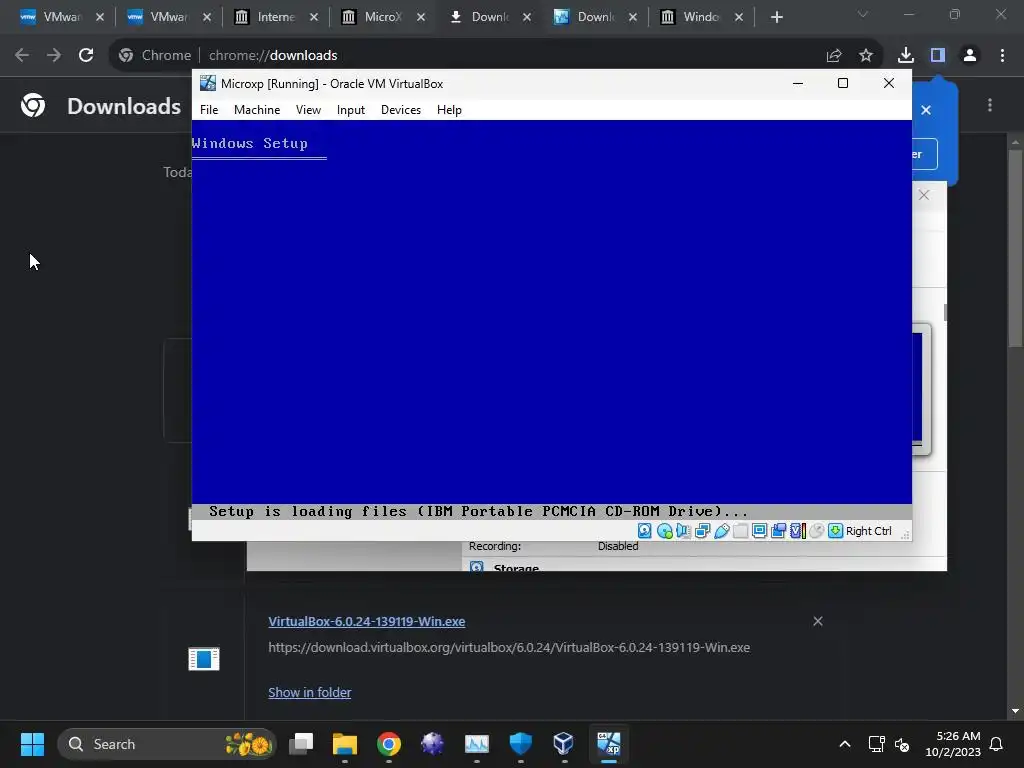Click Show in folder for VirtualBox download
The image size is (1024, 768).
[x=310, y=692]
